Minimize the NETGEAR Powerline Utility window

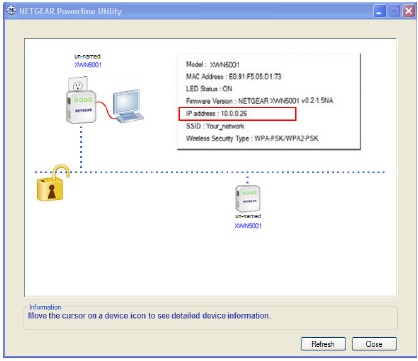coord(379,11)
